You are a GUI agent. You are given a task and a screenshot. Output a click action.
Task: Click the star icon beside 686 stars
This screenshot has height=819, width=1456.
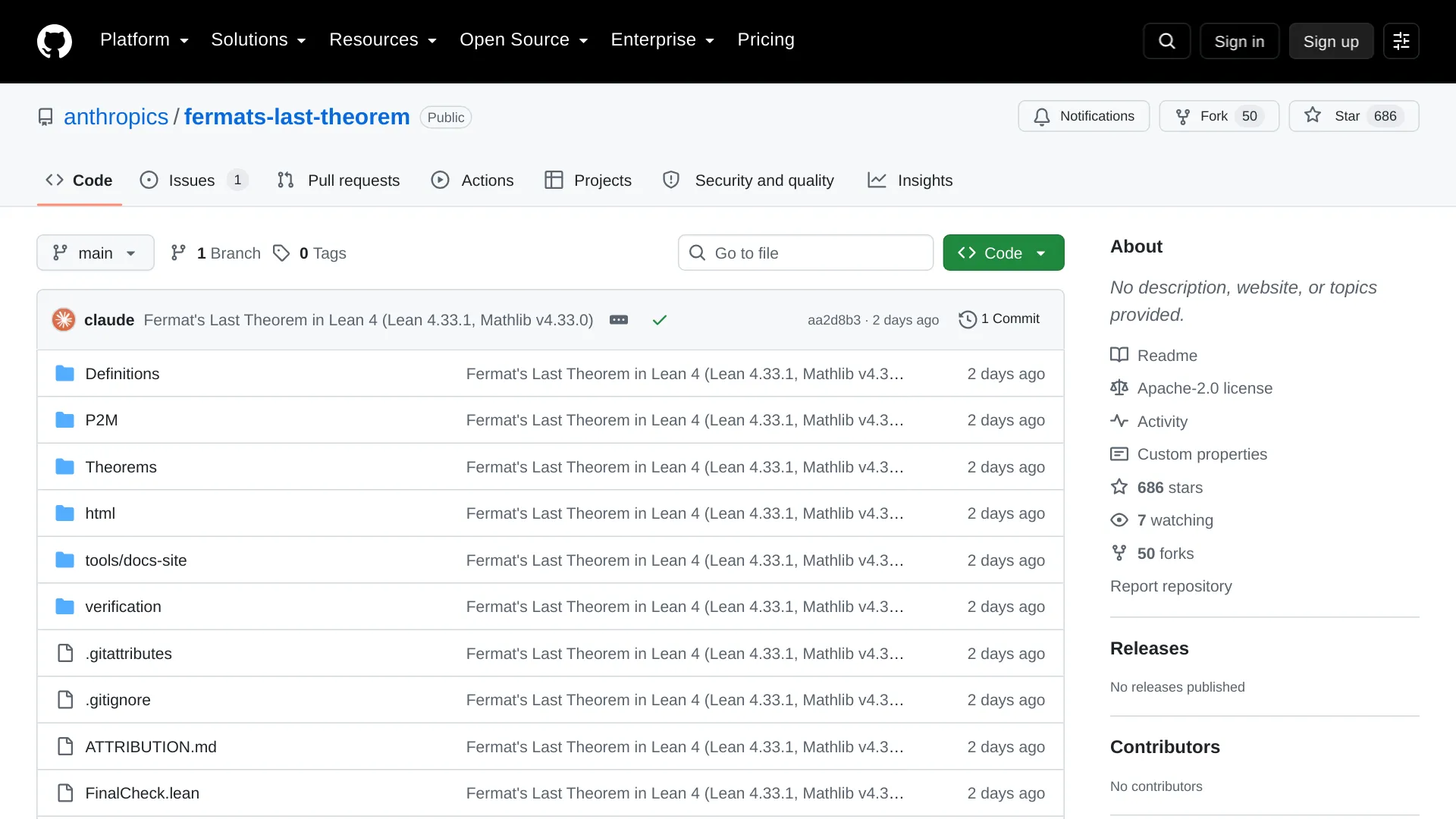[1119, 487]
